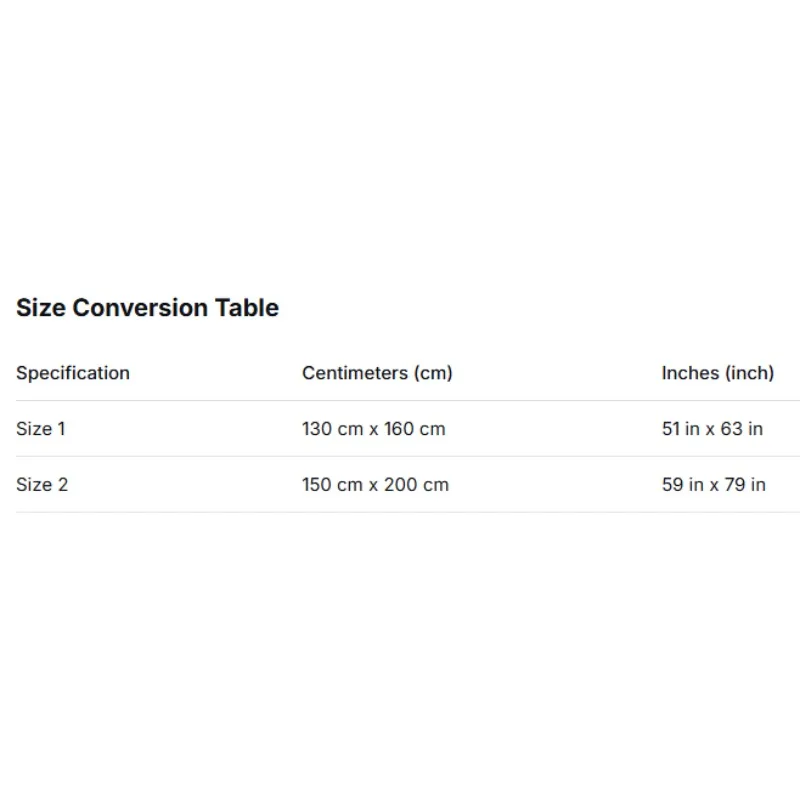Click the Centimeters (cm) column header
800x800 pixels.
(x=377, y=373)
